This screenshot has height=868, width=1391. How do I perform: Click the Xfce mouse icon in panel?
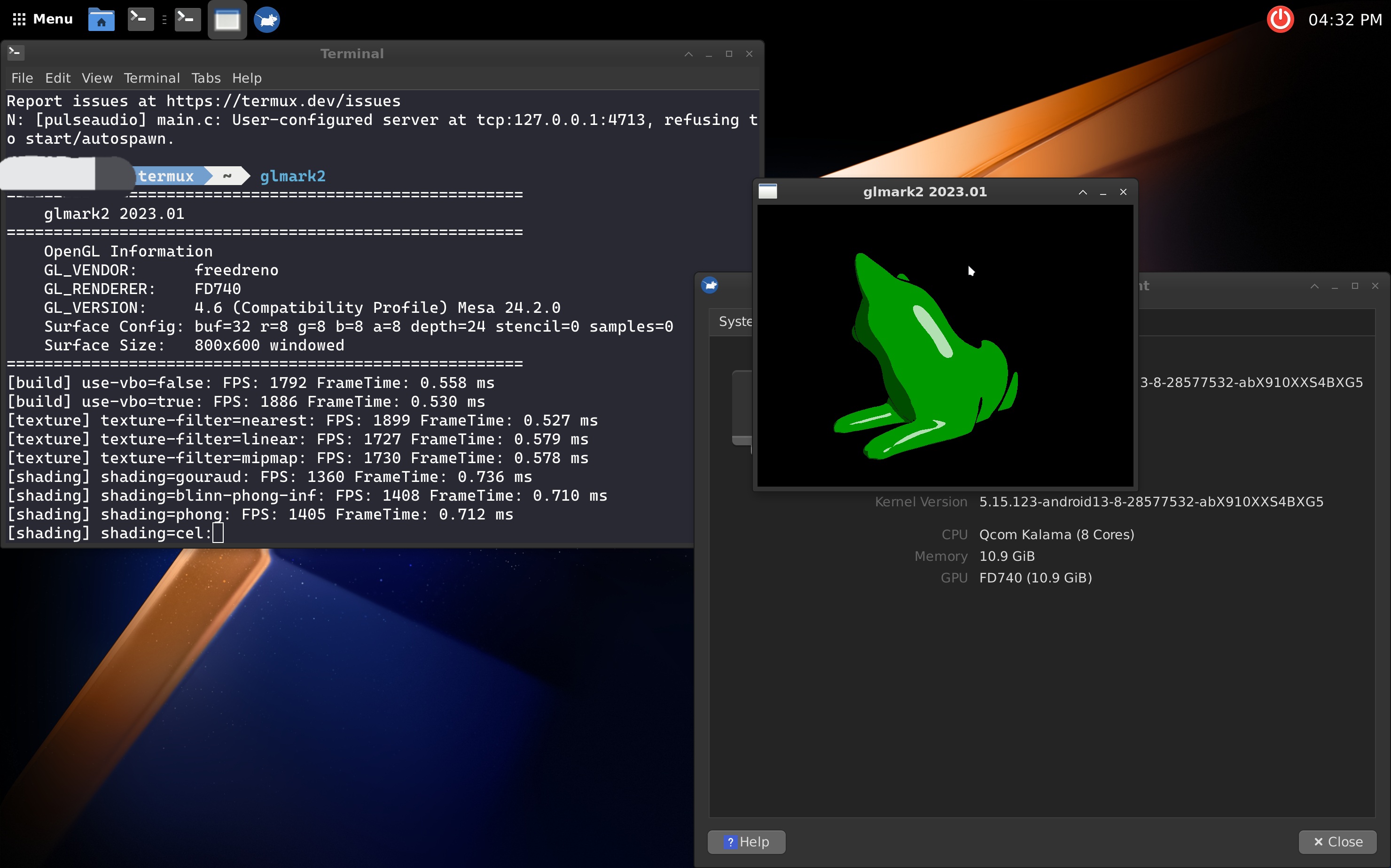tap(266, 20)
